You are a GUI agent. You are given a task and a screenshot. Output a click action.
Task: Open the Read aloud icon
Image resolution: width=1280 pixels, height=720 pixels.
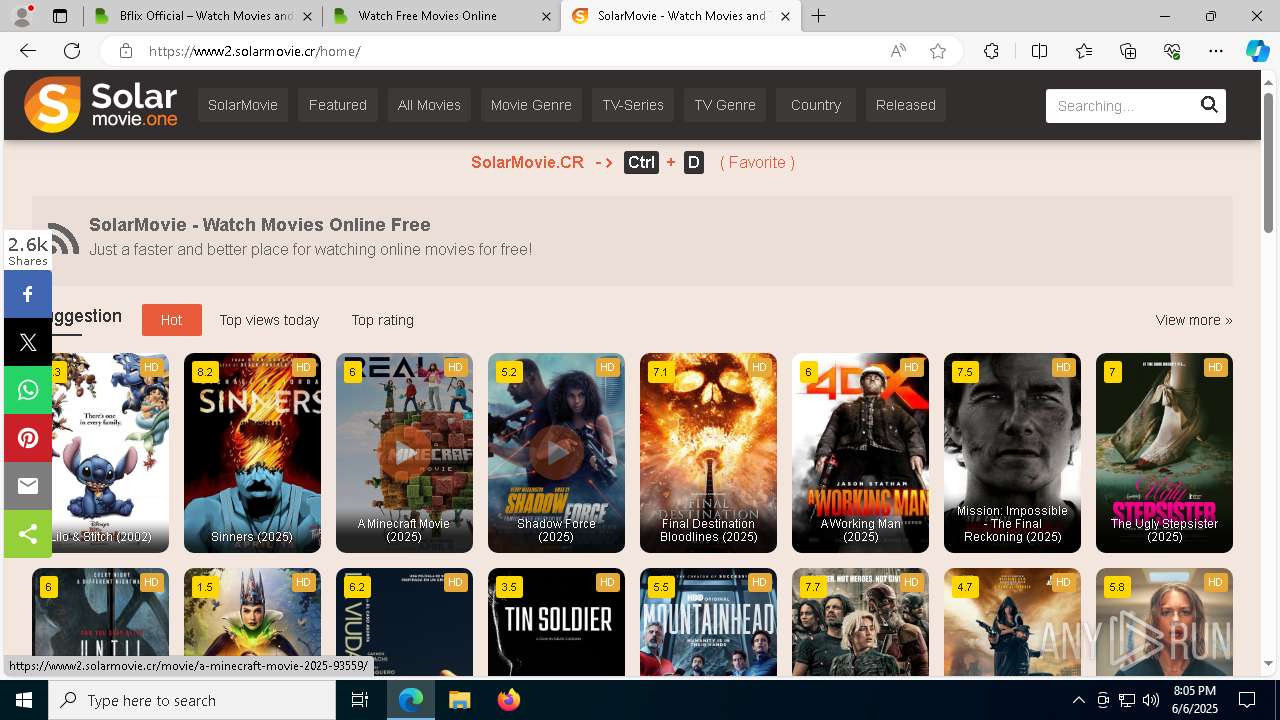tap(898, 51)
